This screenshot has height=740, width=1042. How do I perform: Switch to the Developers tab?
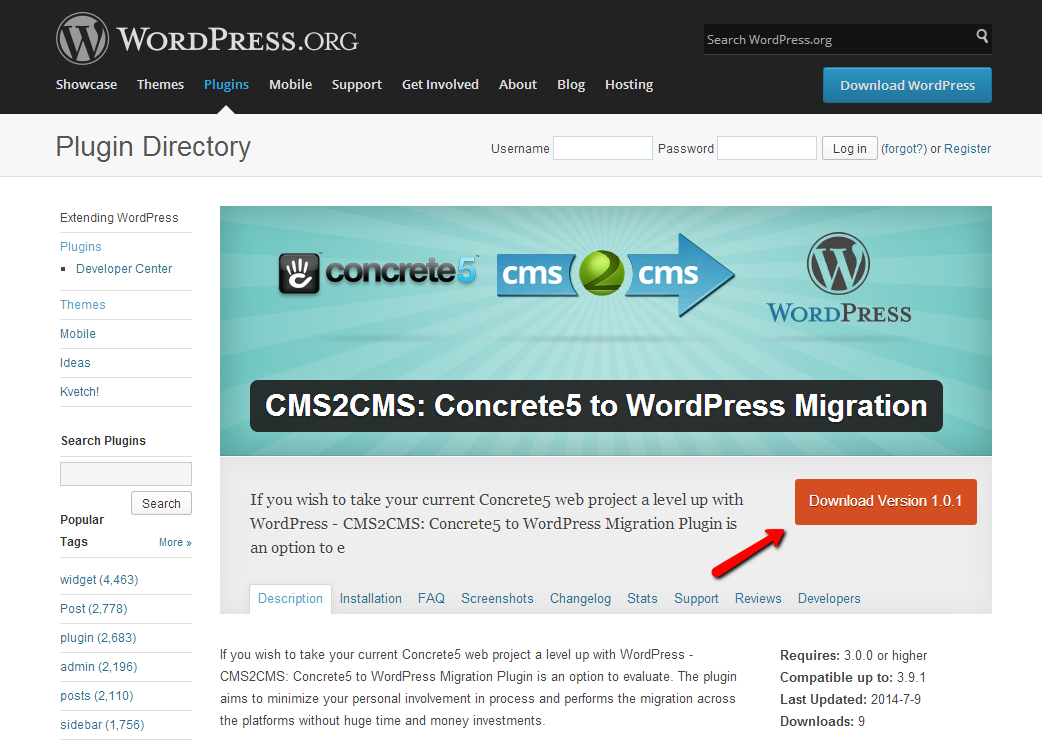[x=829, y=599]
